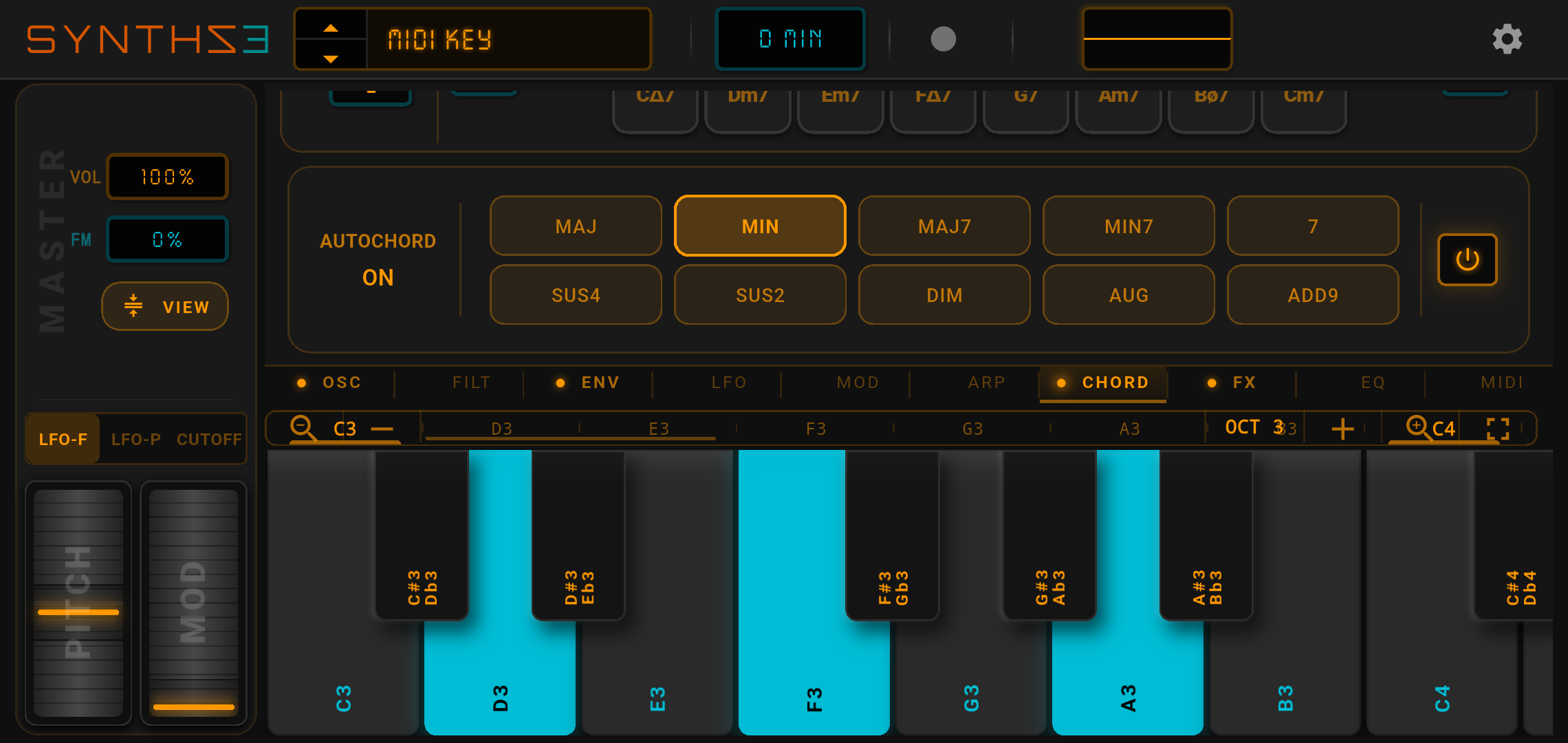Increase keyboard range with the plus icon
Screen dimensions: 1568x743
[1342, 428]
